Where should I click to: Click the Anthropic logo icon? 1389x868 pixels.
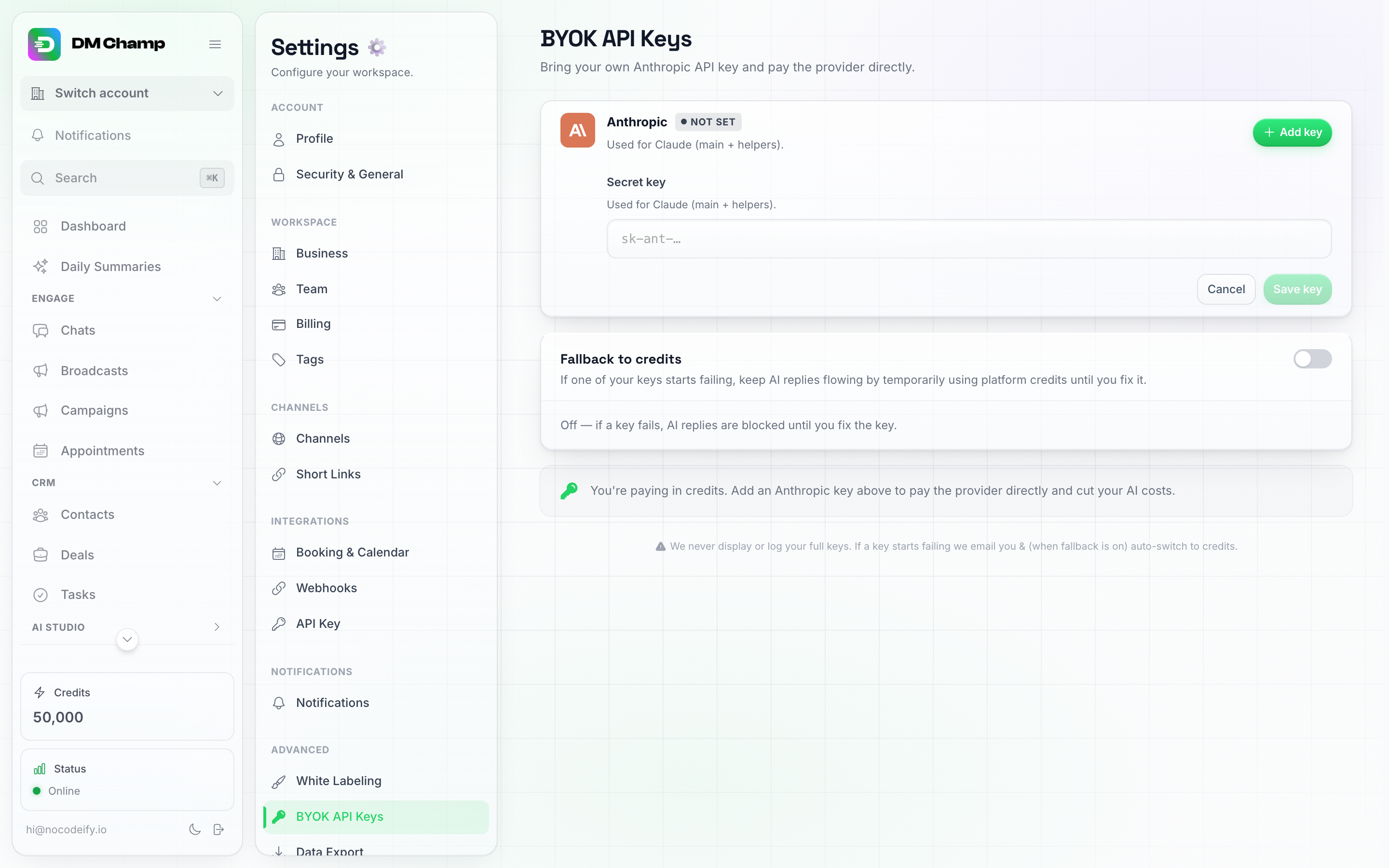[577, 130]
